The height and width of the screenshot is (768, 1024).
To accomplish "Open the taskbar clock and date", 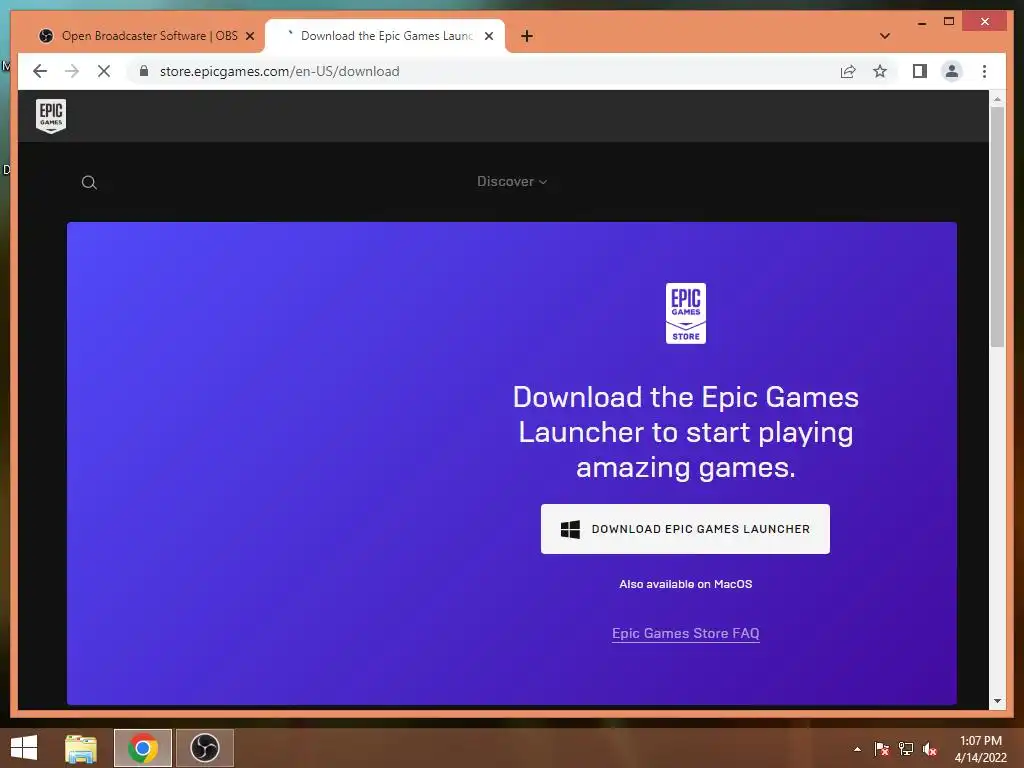I will [980, 749].
